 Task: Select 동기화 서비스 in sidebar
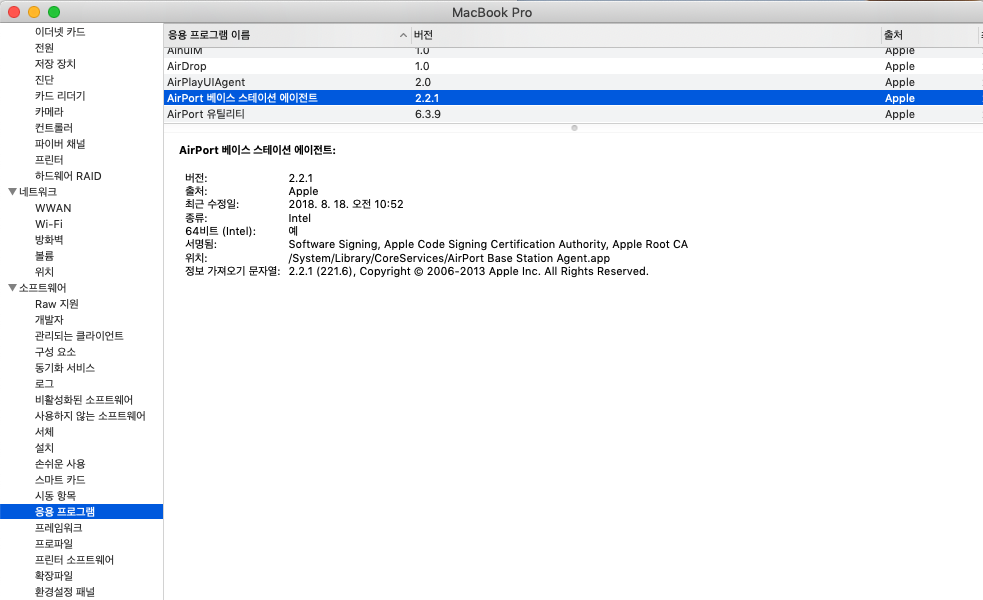65,368
